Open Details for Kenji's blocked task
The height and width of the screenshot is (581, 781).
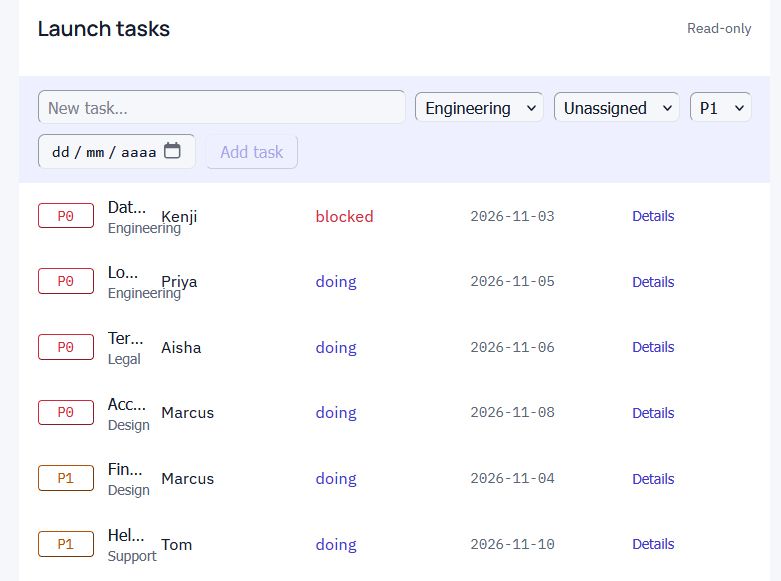(x=653, y=216)
